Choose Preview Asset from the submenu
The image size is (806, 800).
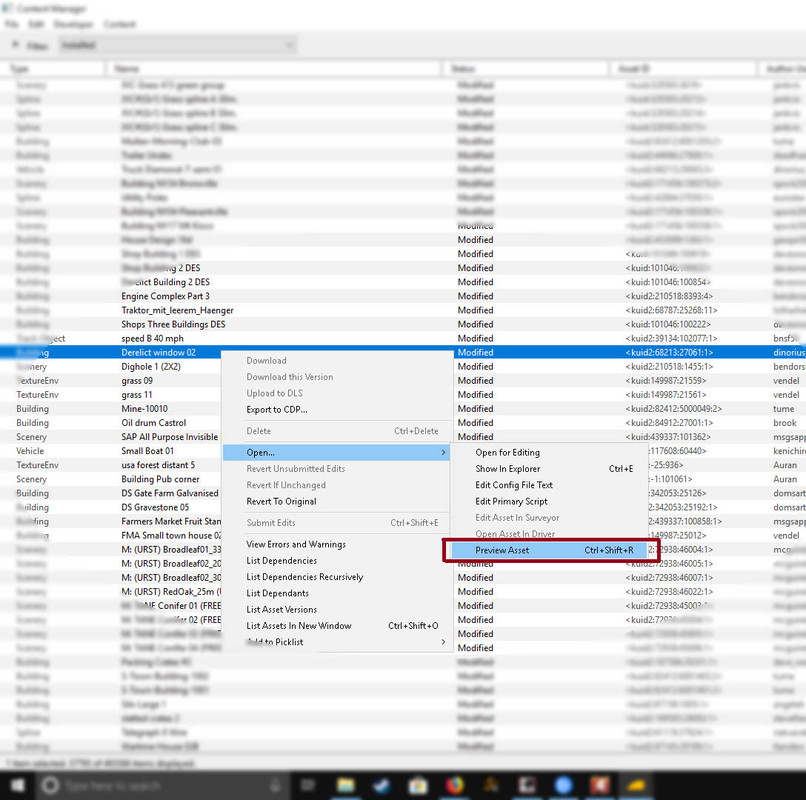click(548, 550)
